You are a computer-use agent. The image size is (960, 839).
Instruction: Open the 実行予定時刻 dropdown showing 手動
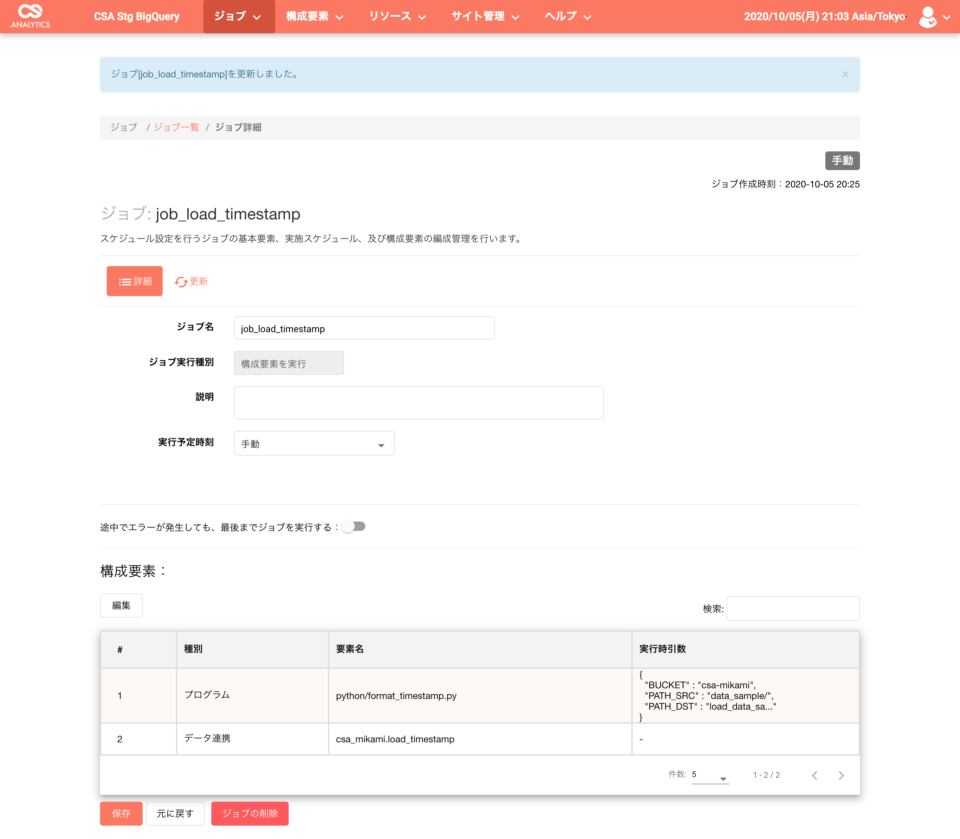coord(313,443)
